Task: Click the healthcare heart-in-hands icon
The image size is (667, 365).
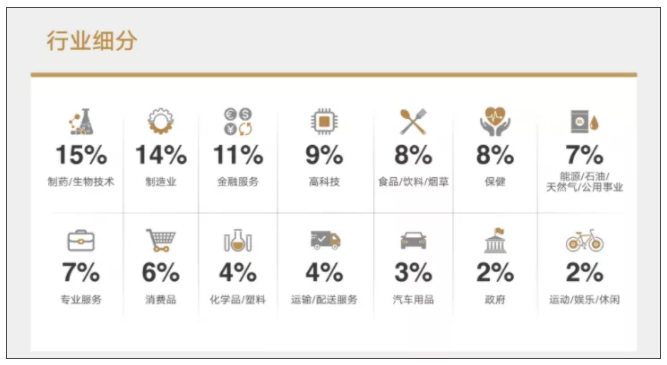Action: tap(495, 121)
